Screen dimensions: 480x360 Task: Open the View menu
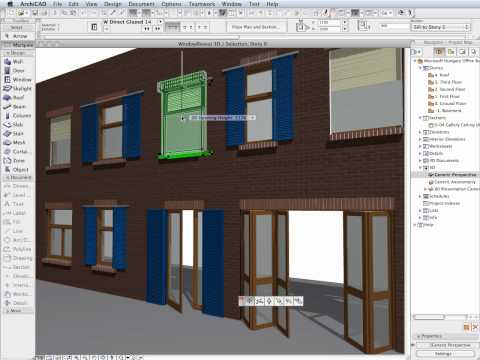click(x=91, y=4)
